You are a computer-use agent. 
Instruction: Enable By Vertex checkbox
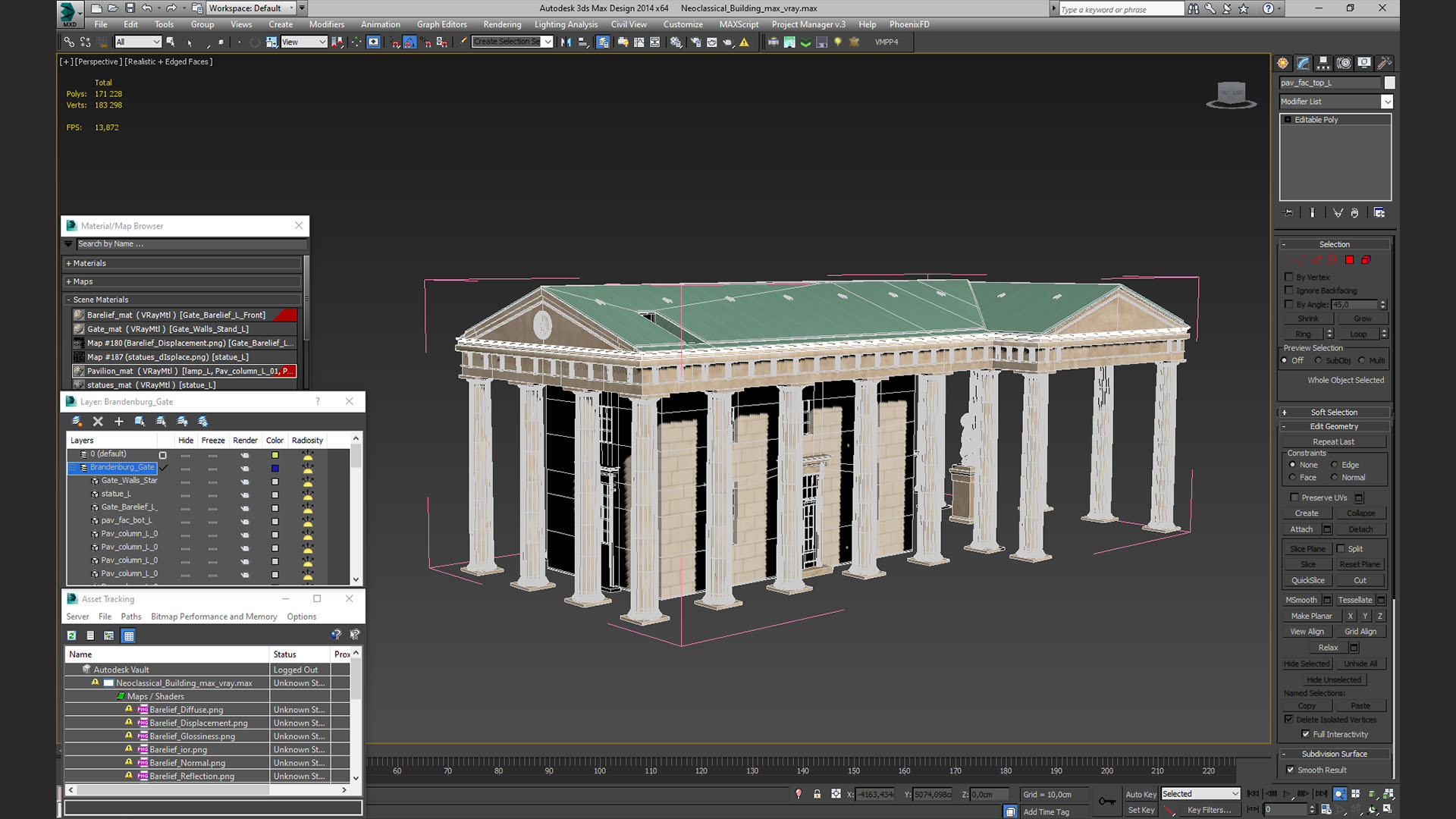click(x=1288, y=277)
